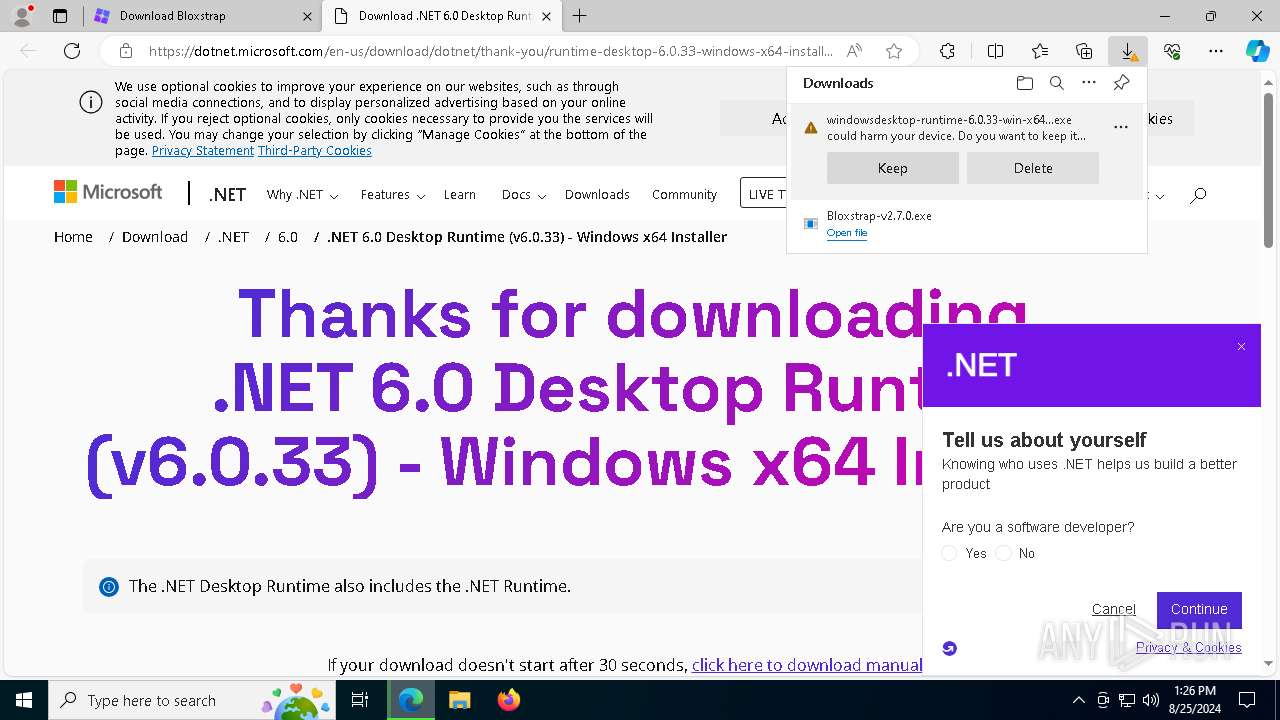Image resolution: width=1280 pixels, height=720 pixels.
Task: Open the Favorites list icon
Action: pos(1040,51)
